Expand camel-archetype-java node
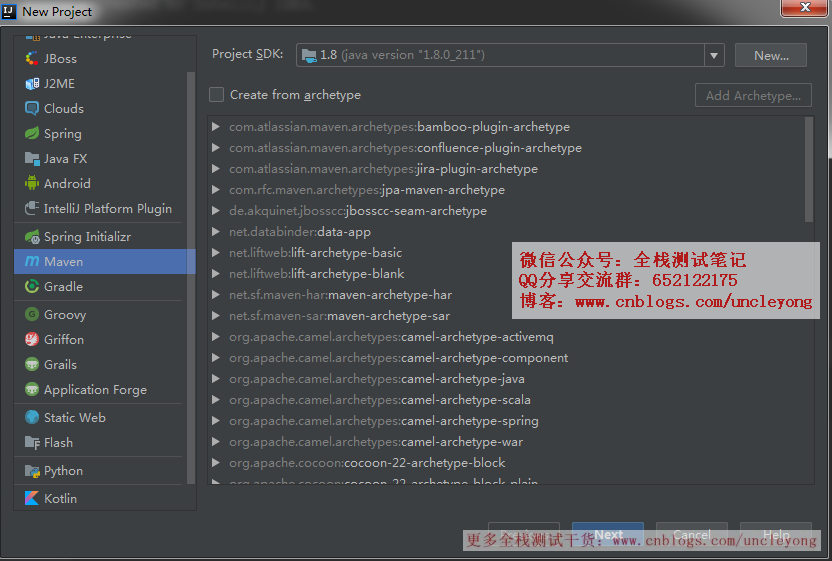 pyautogui.click(x=215, y=378)
